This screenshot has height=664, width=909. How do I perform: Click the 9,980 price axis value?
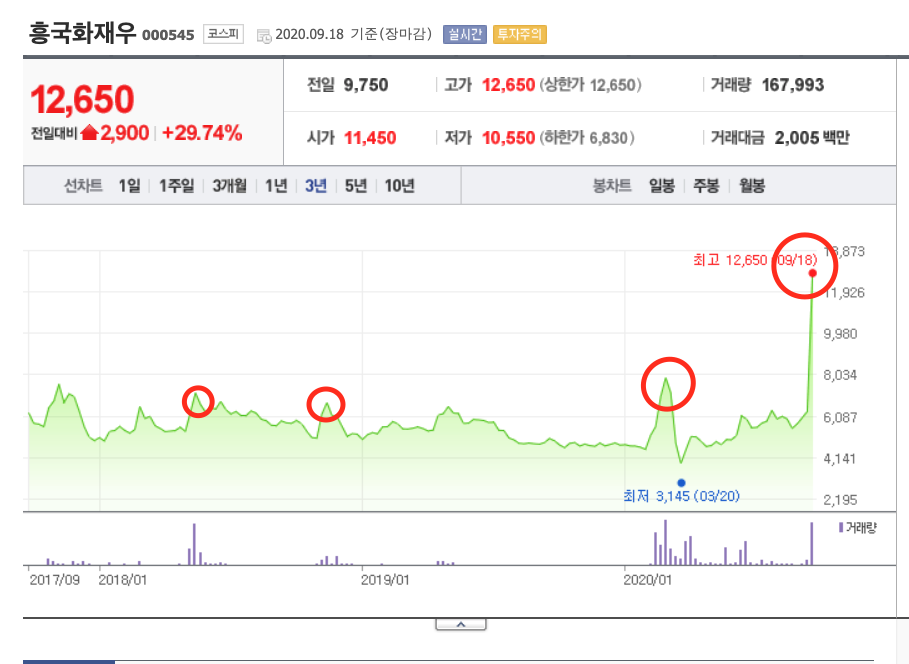pyautogui.click(x=840, y=334)
